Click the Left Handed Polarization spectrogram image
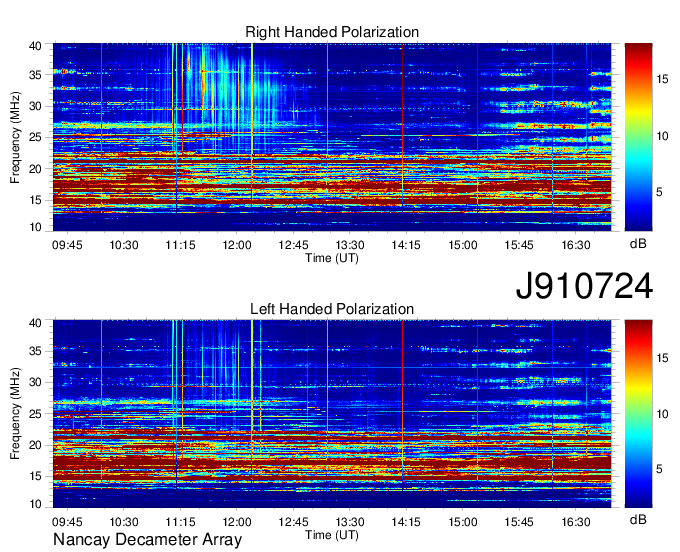The width and height of the screenshot is (680, 552). tap(332, 414)
